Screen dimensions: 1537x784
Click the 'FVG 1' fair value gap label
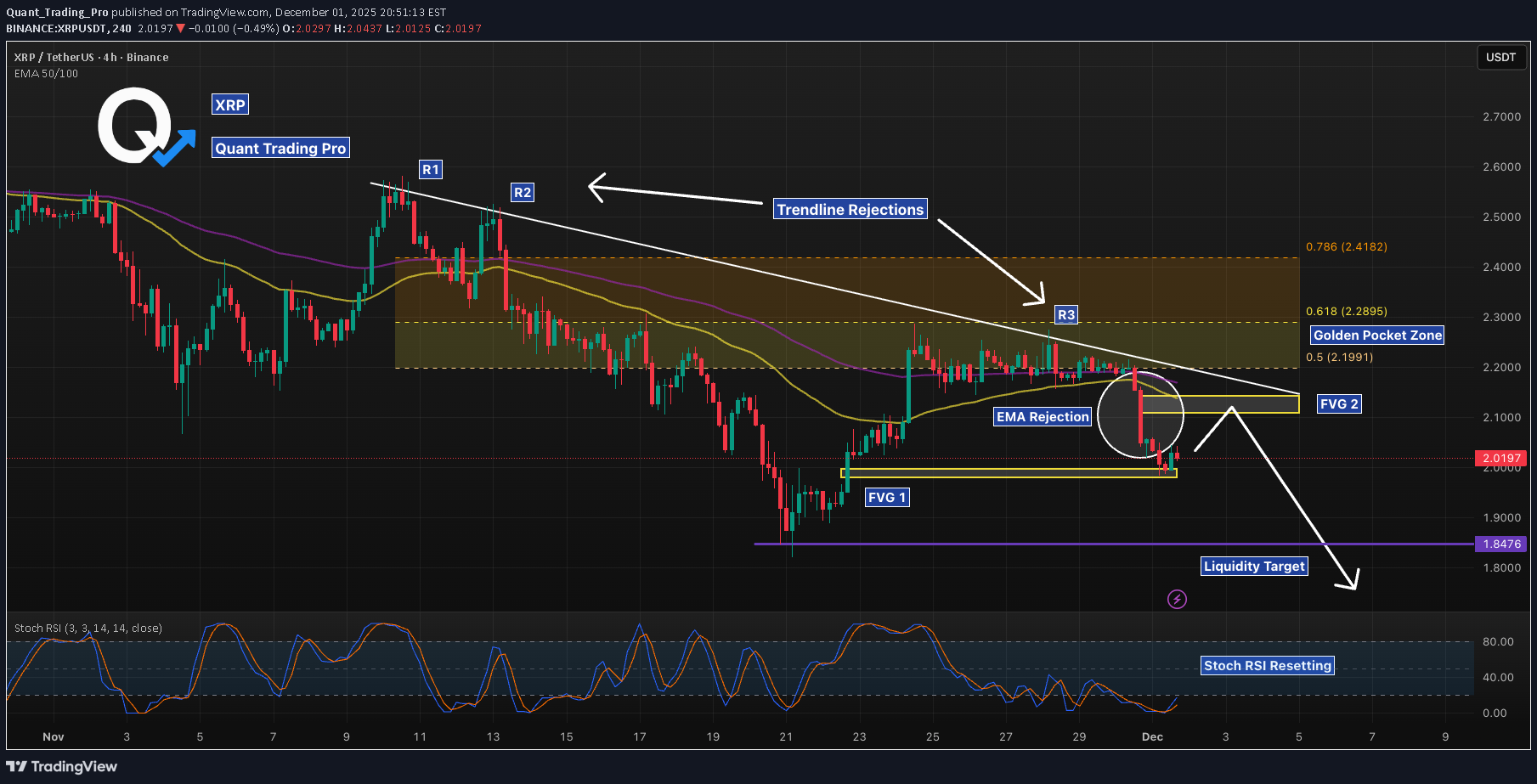887,497
